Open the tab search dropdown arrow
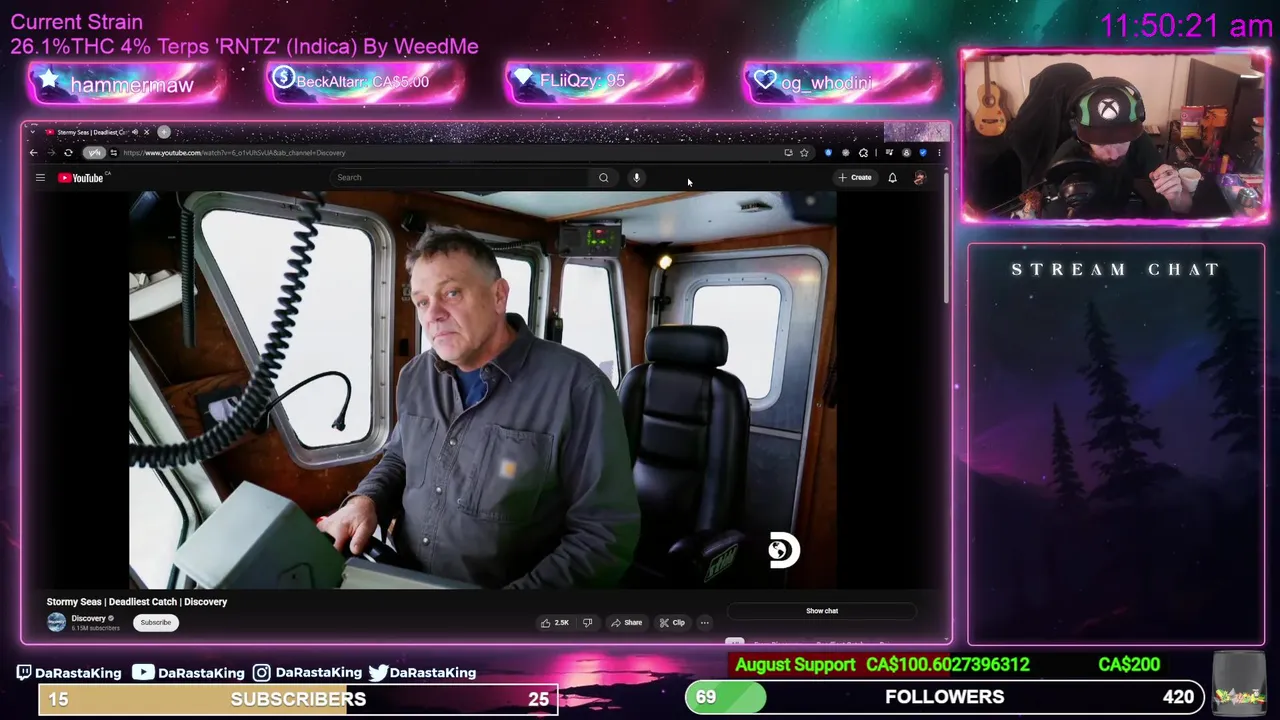The image size is (1280, 720). (x=33, y=132)
